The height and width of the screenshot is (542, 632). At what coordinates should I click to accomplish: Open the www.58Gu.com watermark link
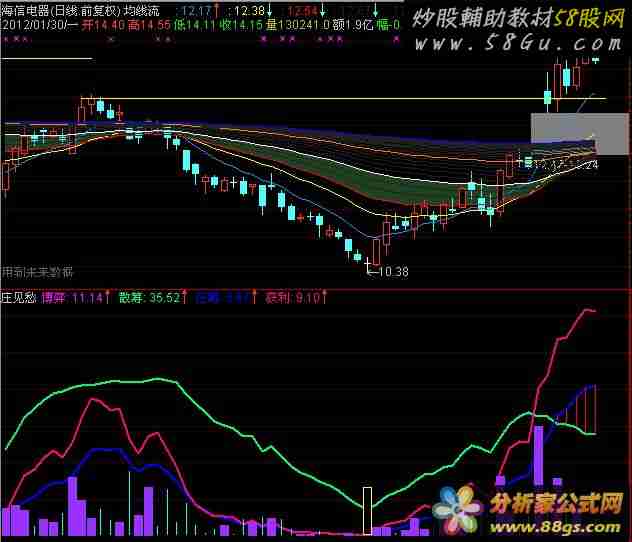coord(518,44)
